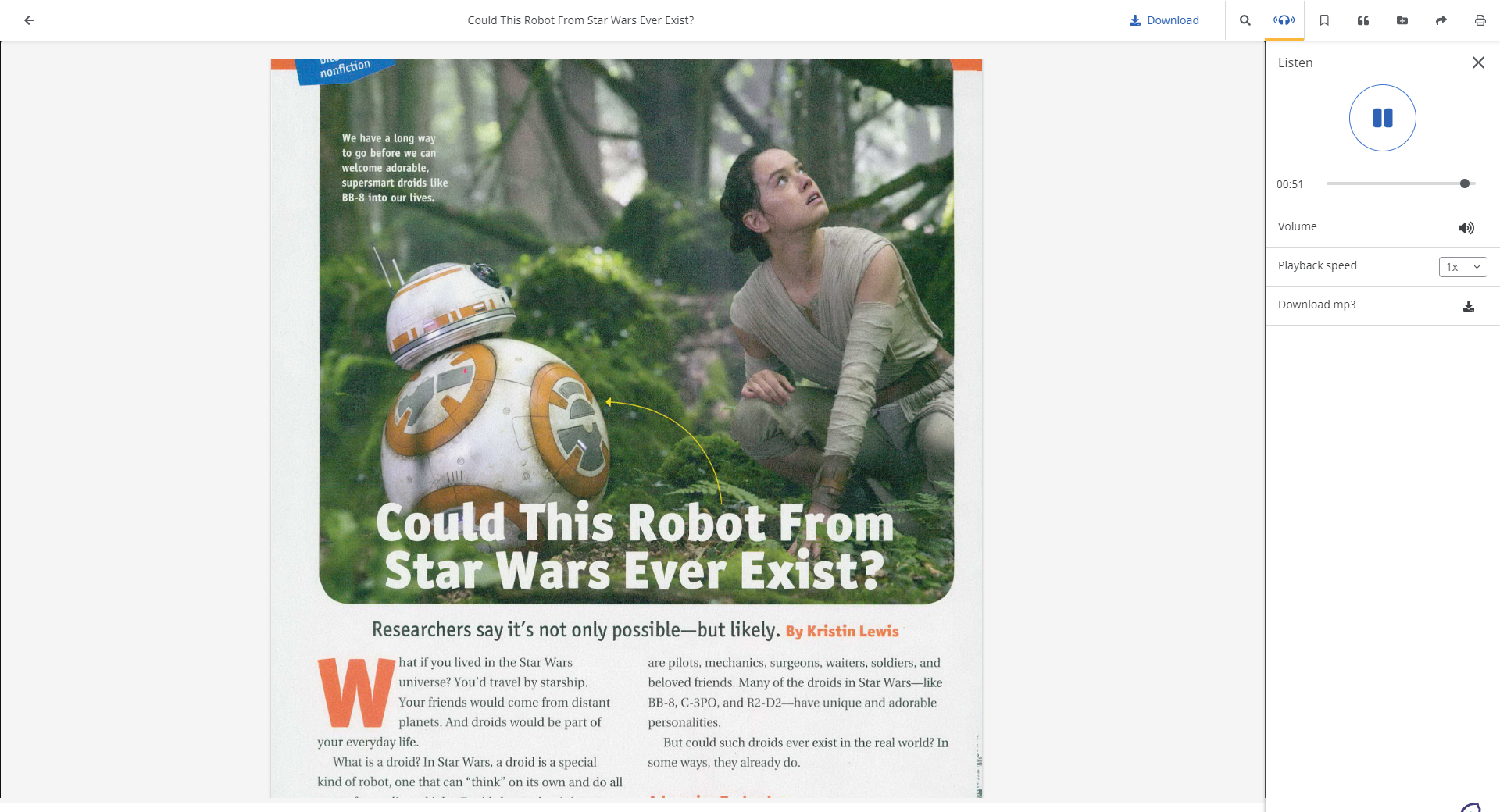
Task: Go back with the left arrow icon
Action: 29,20
